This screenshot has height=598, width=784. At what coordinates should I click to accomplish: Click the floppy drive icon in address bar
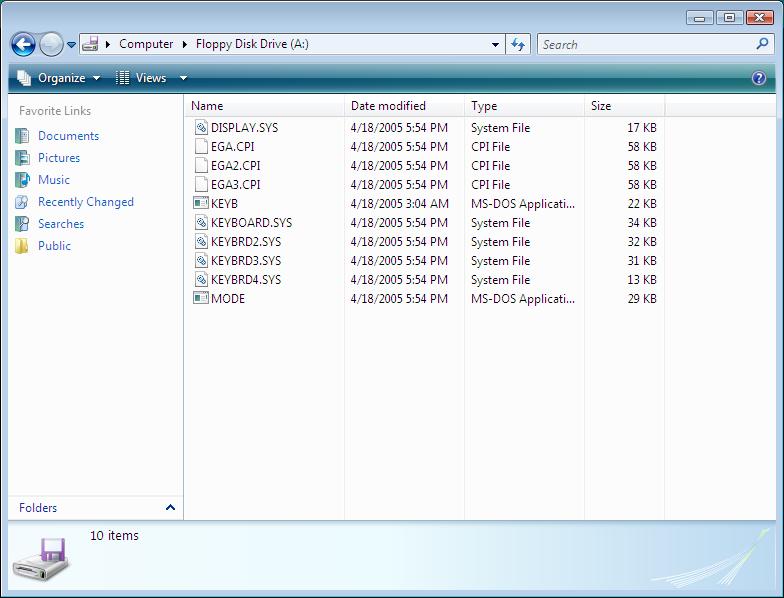(x=90, y=44)
